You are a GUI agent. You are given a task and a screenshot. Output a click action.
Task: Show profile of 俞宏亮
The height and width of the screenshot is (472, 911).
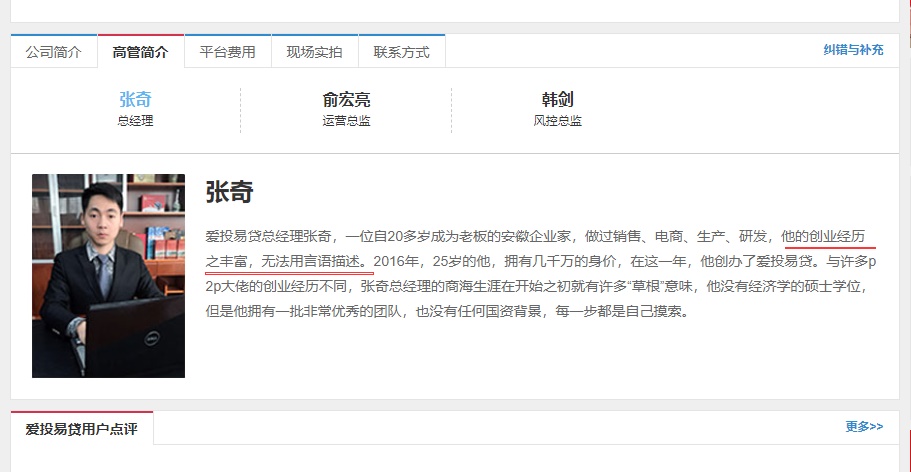coord(346,100)
